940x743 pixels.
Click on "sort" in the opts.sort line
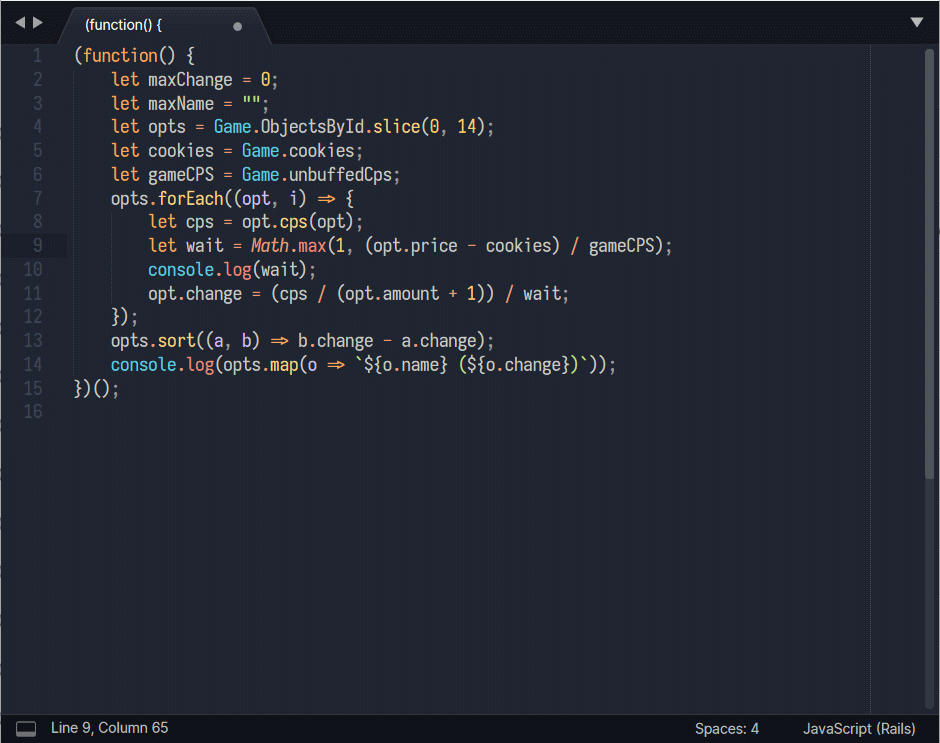tap(176, 341)
